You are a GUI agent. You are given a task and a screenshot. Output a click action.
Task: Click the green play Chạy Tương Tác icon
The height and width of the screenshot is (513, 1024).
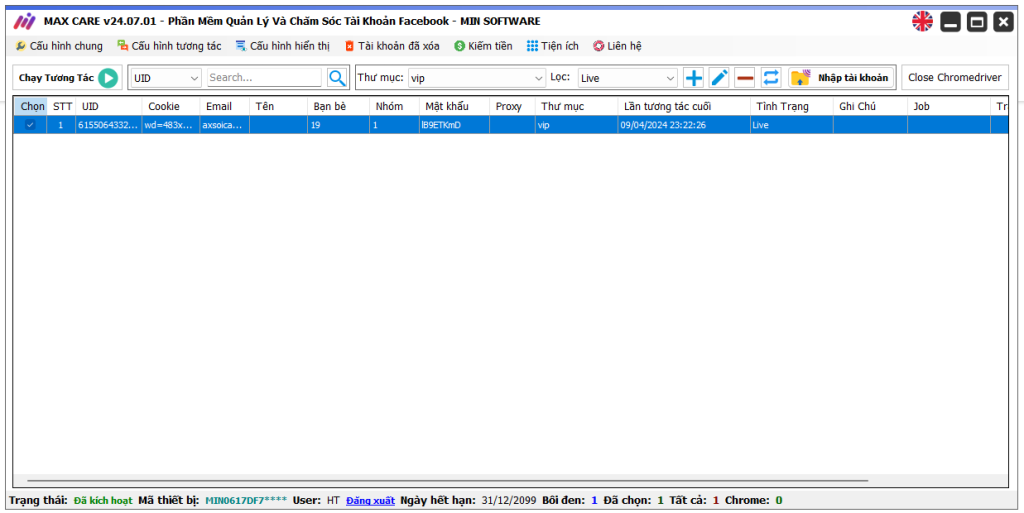108,78
